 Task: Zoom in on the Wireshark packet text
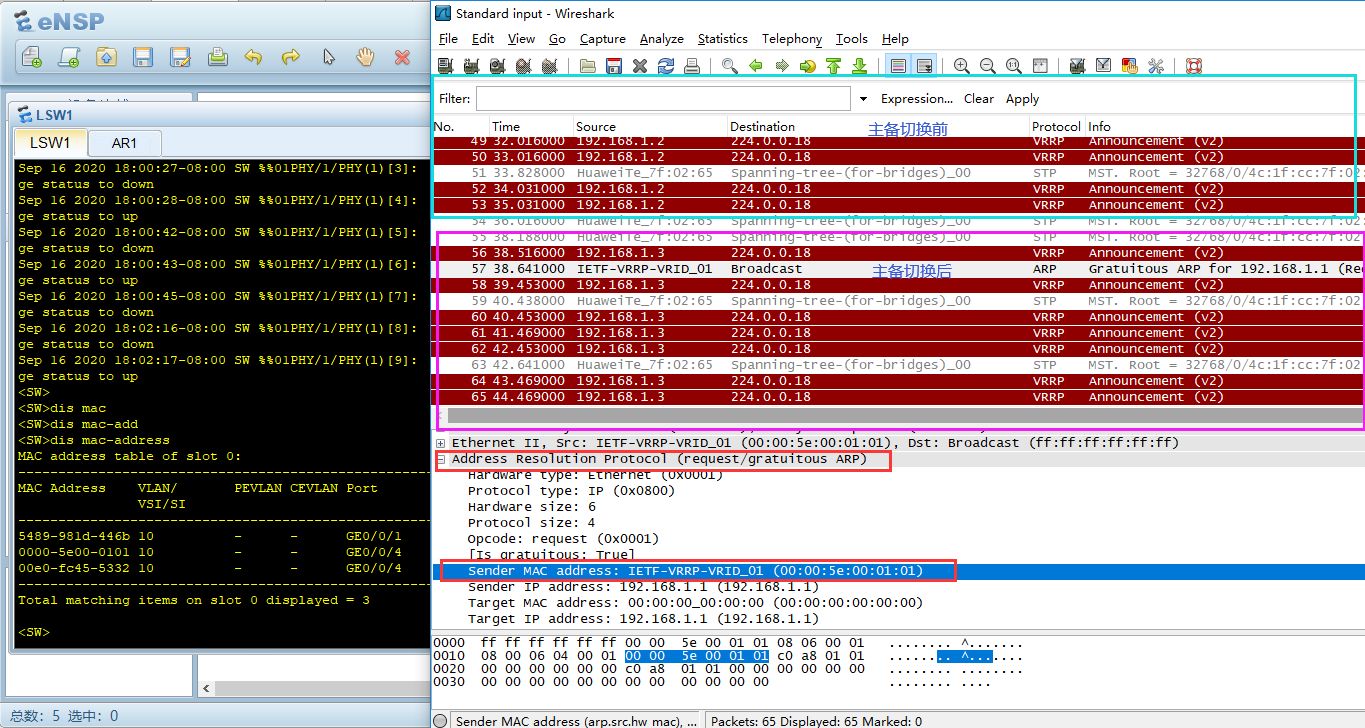point(962,66)
